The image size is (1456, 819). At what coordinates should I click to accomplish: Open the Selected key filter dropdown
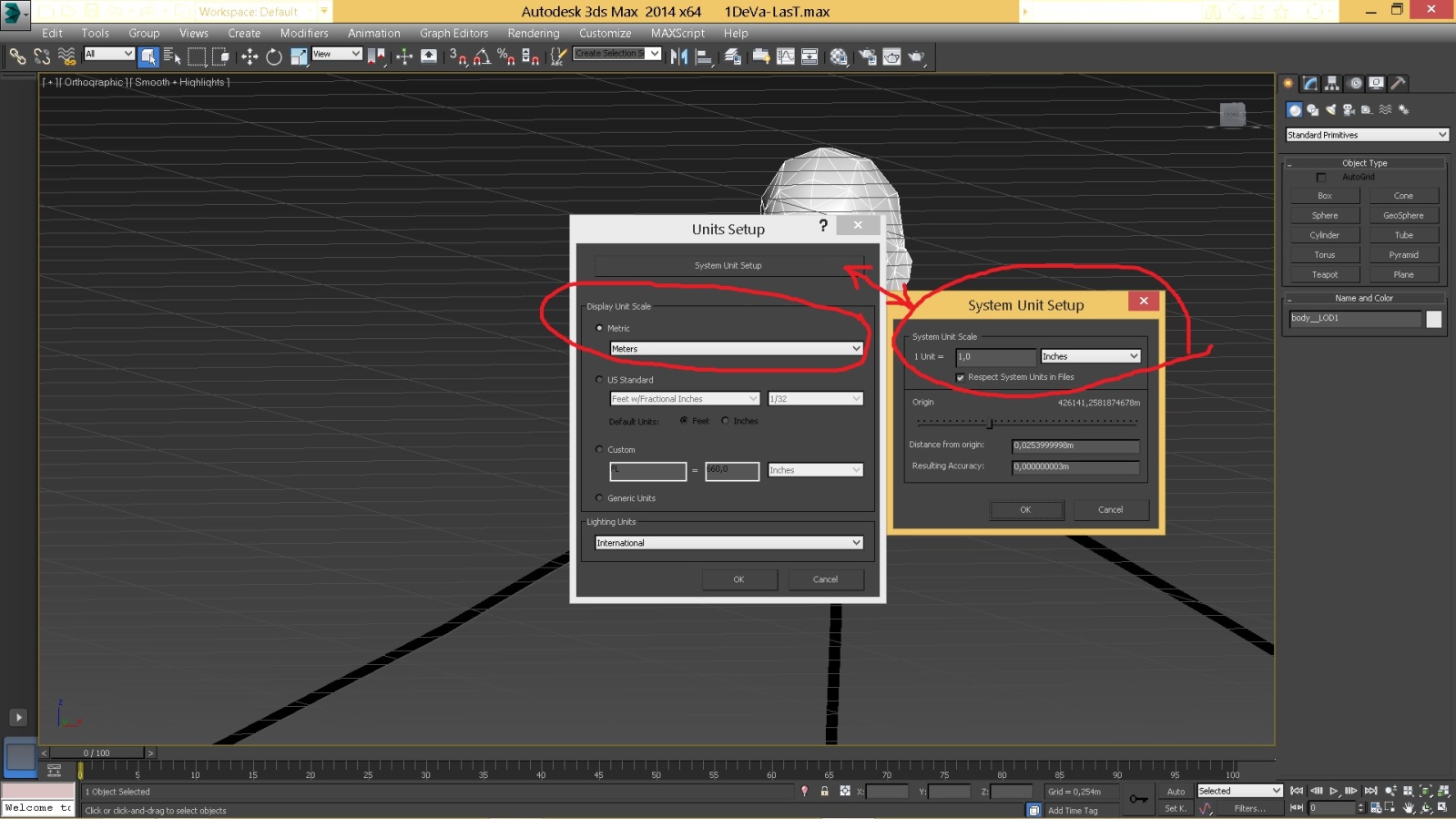click(x=1240, y=791)
